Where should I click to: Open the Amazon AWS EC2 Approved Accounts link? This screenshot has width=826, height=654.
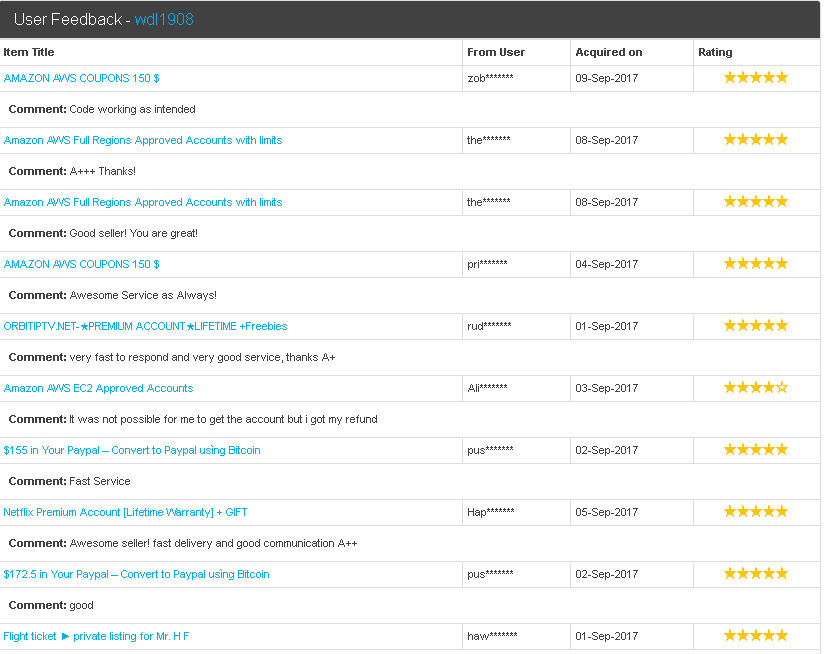[99, 388]
